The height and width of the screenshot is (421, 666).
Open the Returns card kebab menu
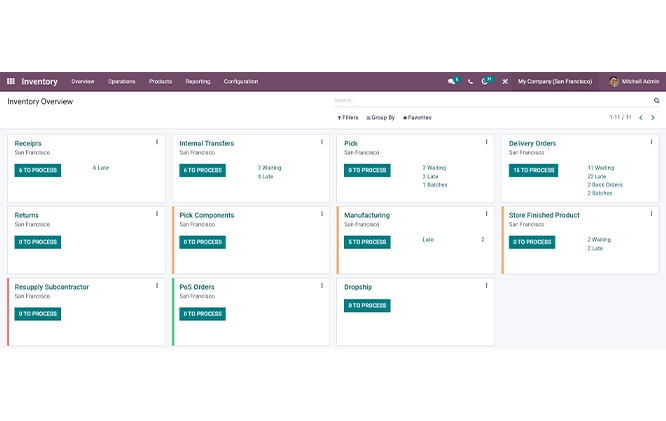[157, 214]
